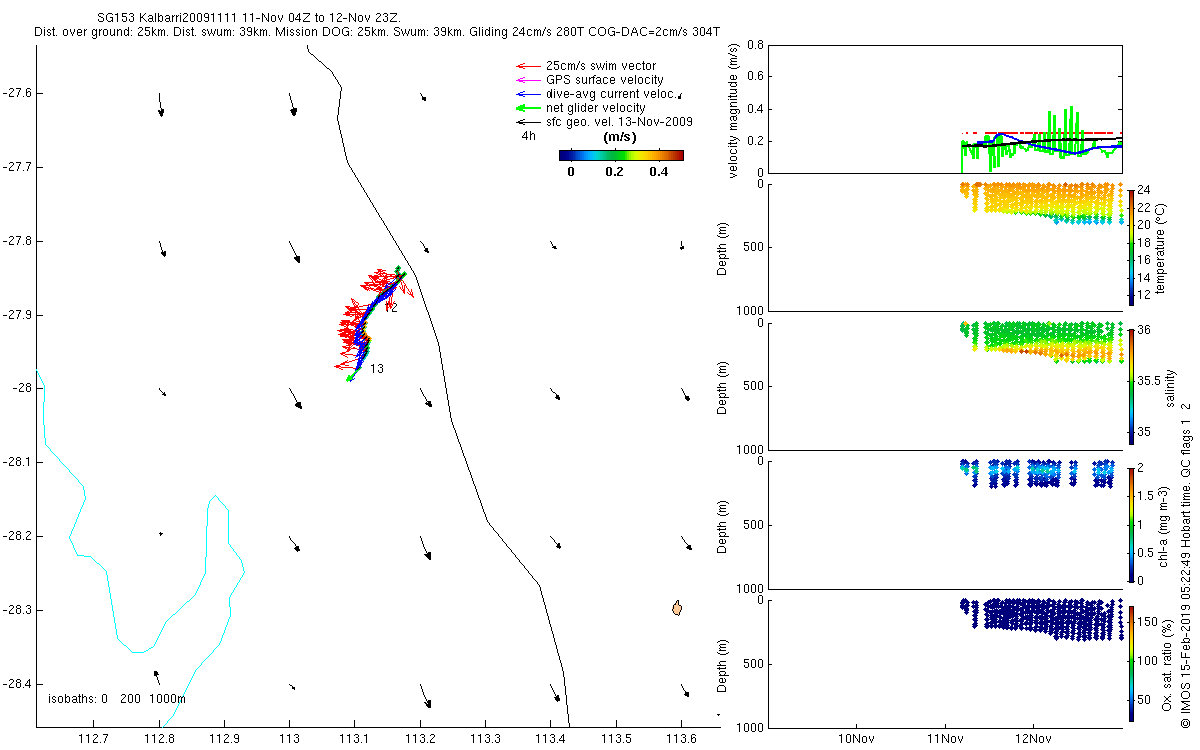The width and height of the screenshot is (1200, 750).
Task: Click the '24' tick on temperature colorbar
Action: point(1145,191)
